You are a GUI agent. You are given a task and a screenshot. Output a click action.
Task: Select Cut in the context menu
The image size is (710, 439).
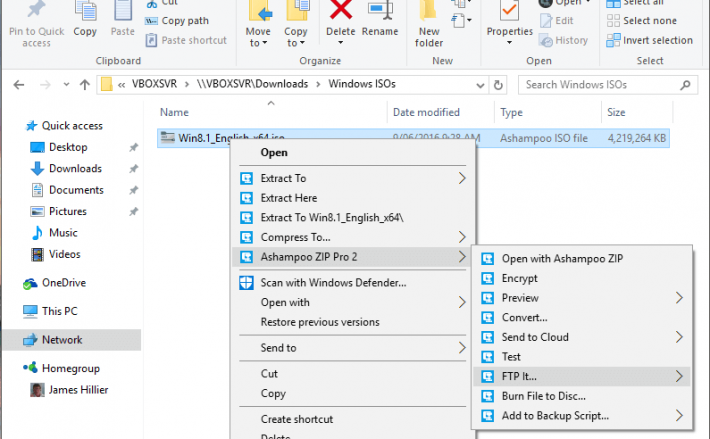[x=269, y=374]
